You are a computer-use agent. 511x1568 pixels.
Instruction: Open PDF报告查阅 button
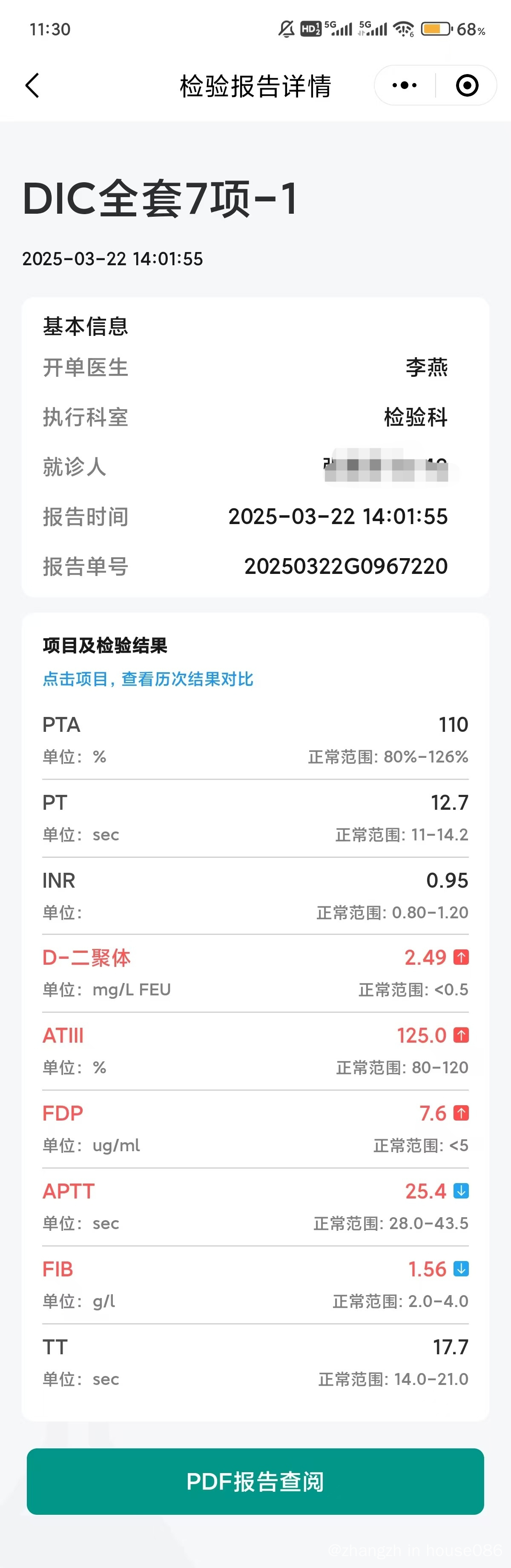[x=255, y=1482]
